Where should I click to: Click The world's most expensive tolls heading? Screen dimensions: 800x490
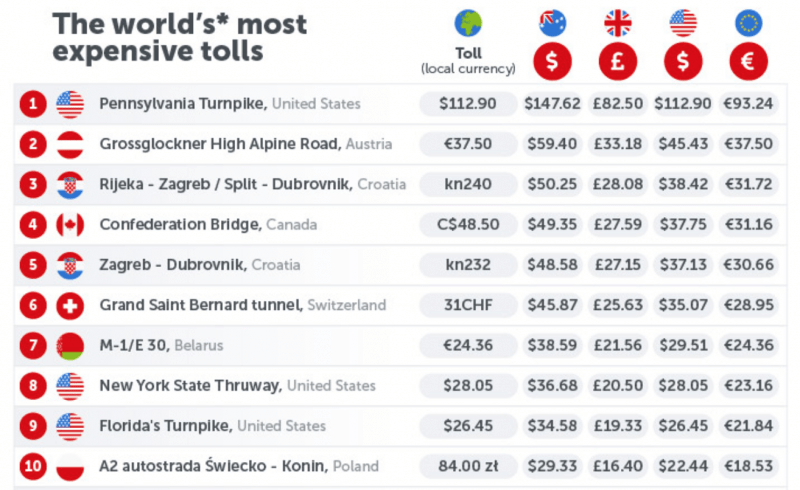click(x=180, y=37)
